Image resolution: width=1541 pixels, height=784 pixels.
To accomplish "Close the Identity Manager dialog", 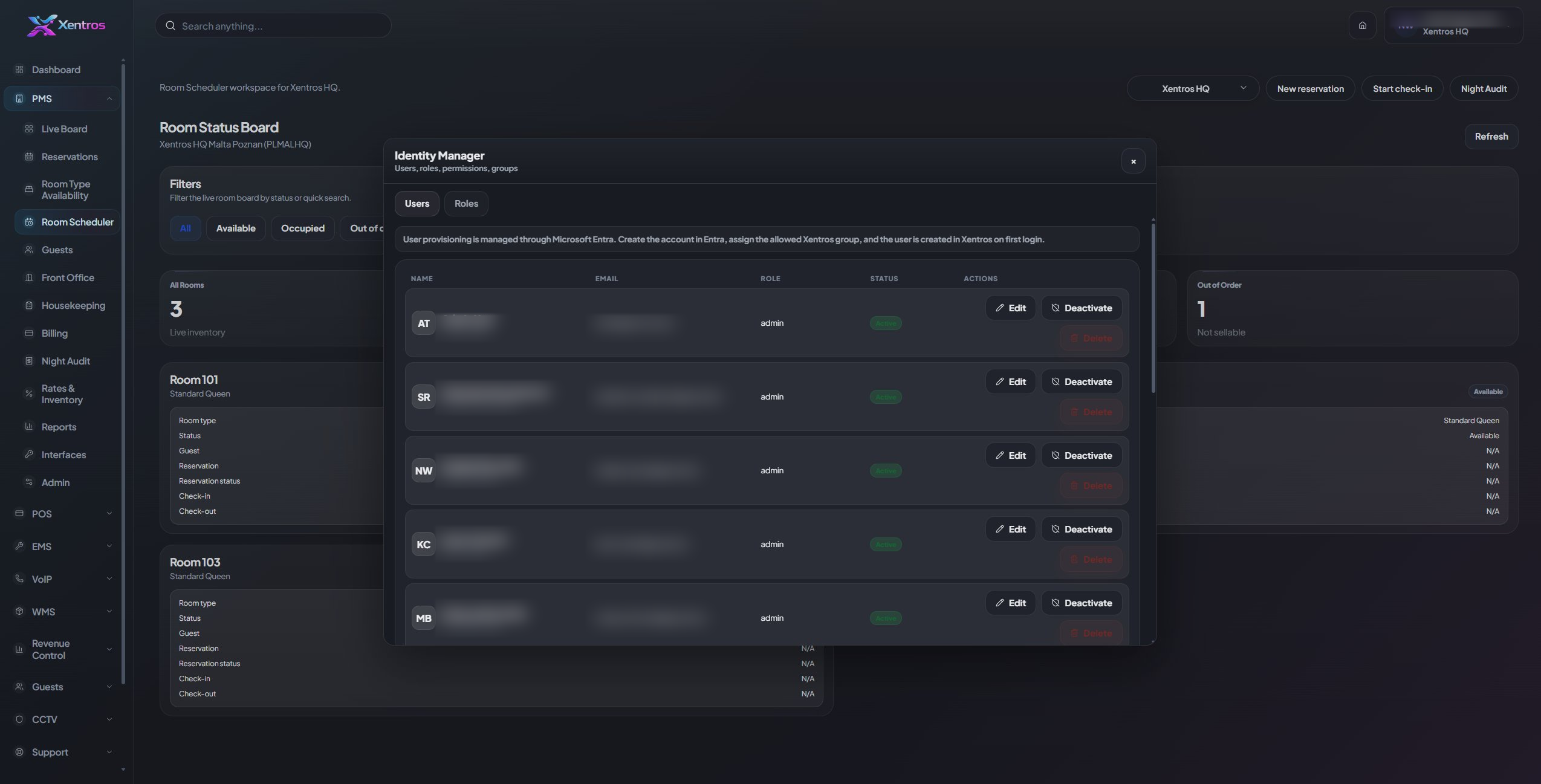I will (x=1133, y=161).
